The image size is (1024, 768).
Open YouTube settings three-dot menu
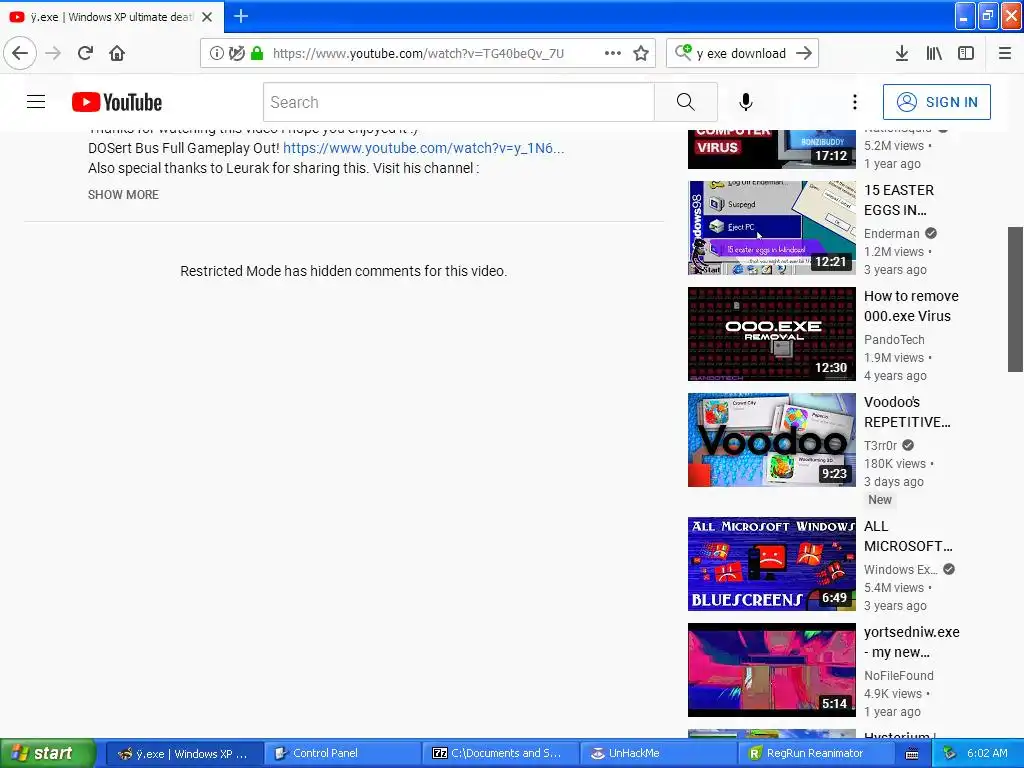click(x=854, y=102)
